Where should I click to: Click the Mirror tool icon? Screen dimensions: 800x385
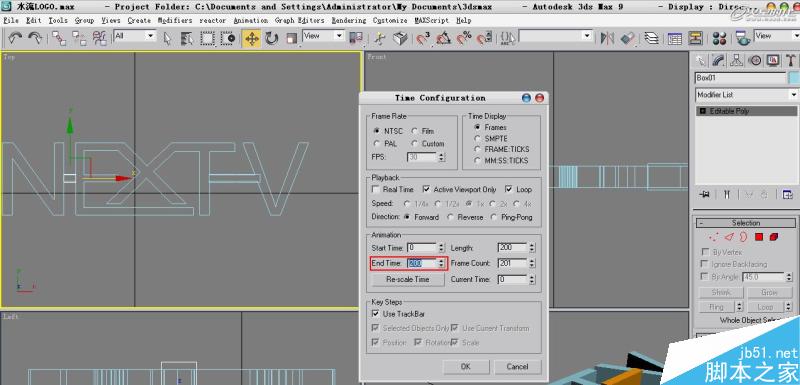point(607,38)
